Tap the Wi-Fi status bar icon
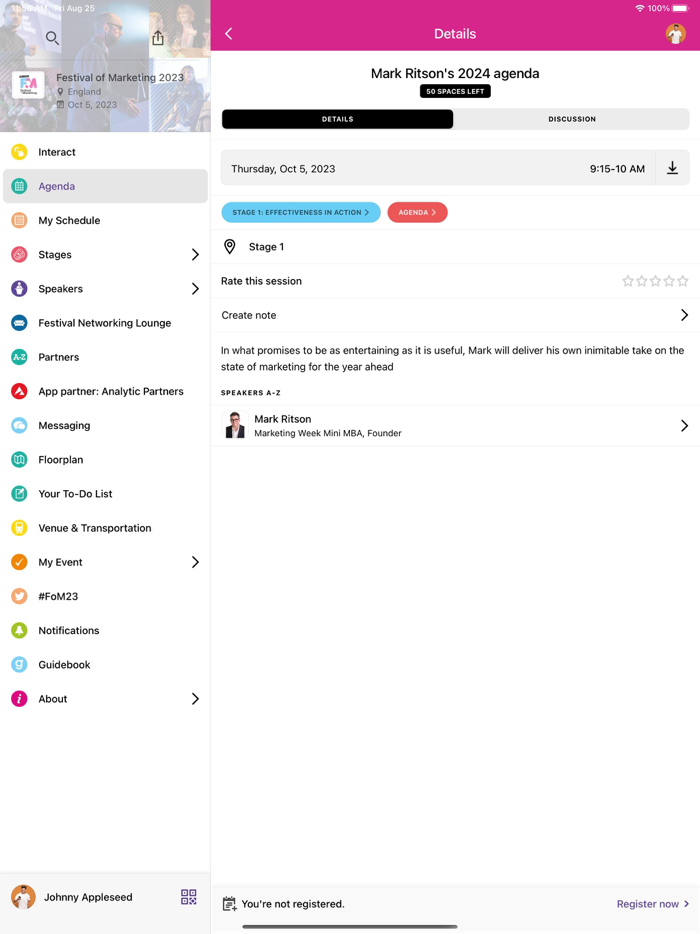700x934 pixels. pyautogui.click(x=640, y=8)
